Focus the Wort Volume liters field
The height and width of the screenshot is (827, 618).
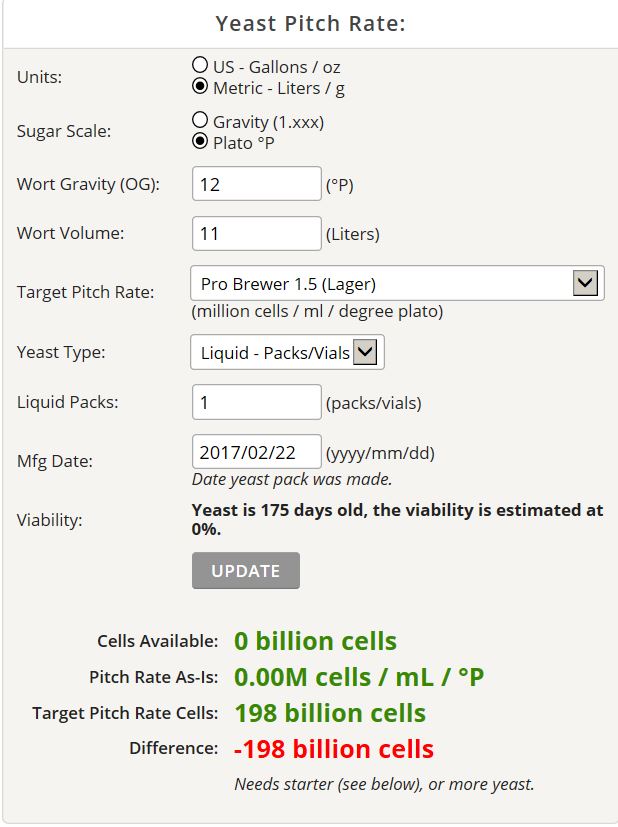tap(256, 234)
